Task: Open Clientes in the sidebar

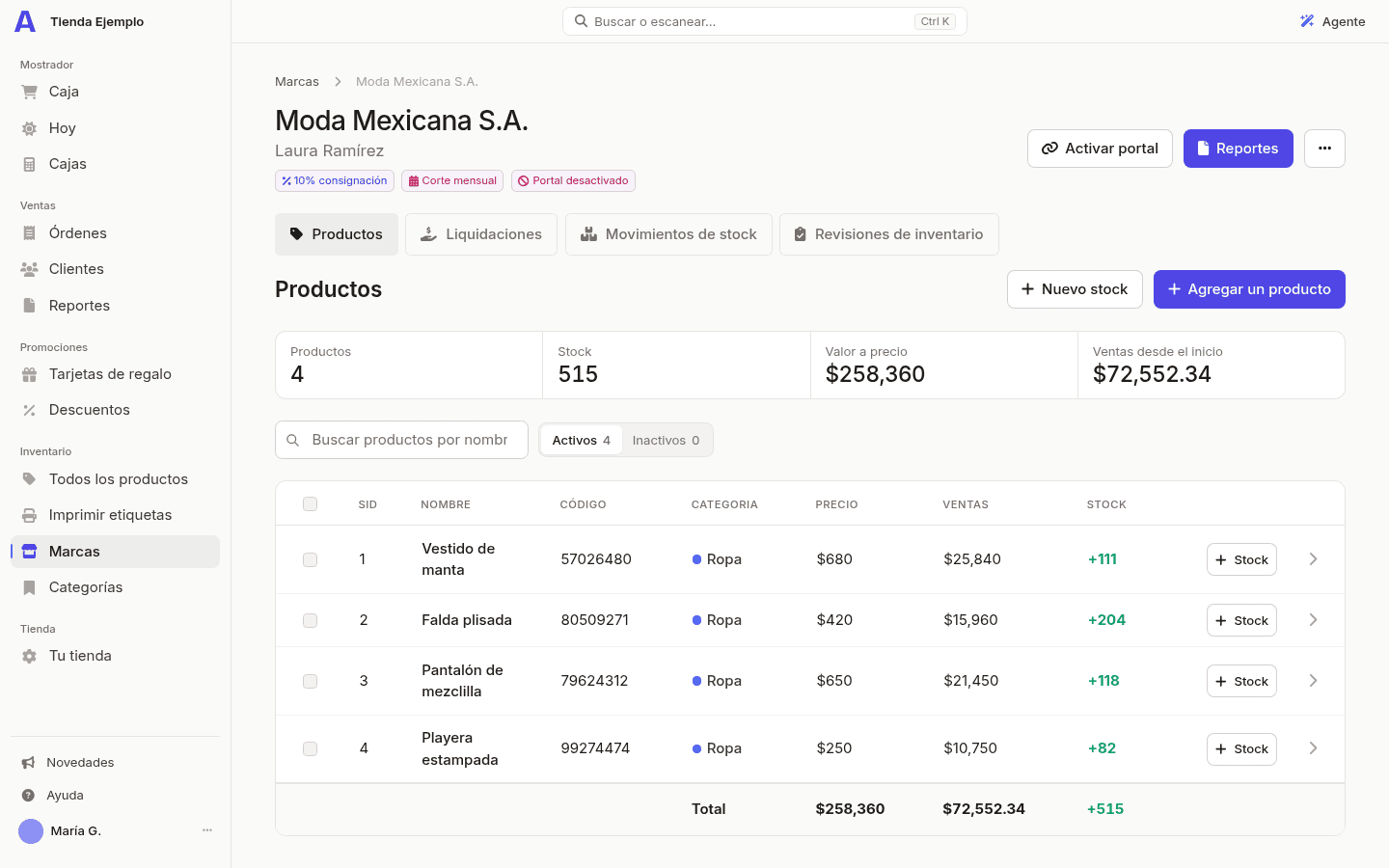Action: point(115,269)
